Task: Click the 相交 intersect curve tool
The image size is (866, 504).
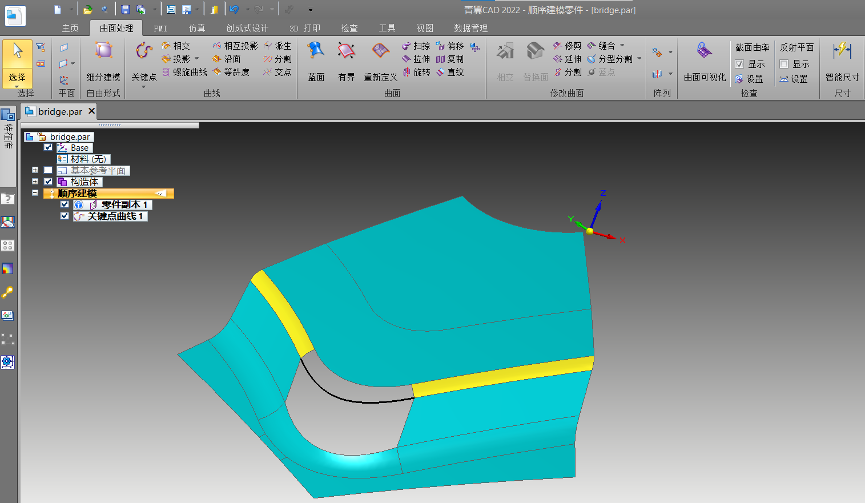Action: (176, 46)
